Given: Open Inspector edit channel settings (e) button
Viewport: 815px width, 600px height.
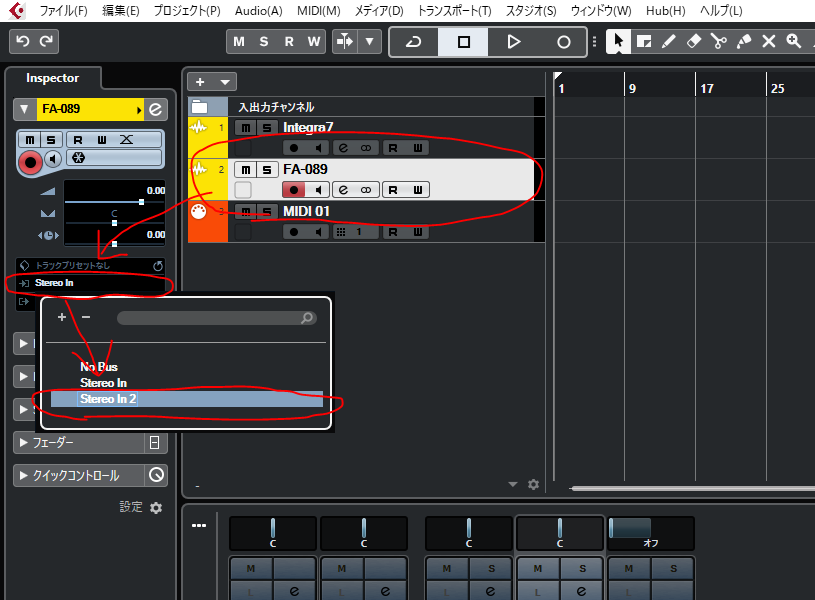Looking at the screenshot, I should pos(155,109).
